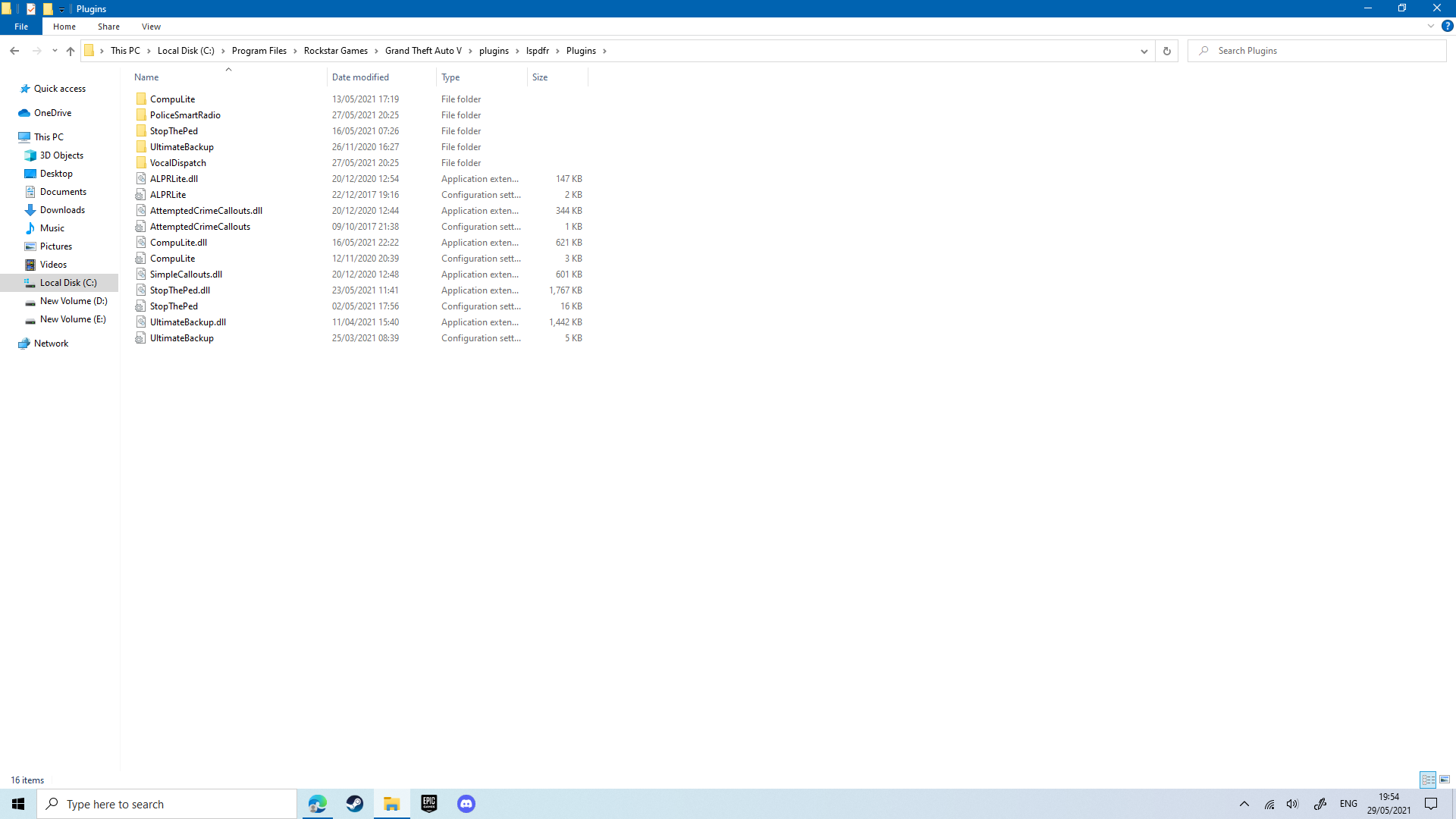Open Microsoft Edge from the taskbar
The image size is (1456, 819).
click(317, 804)
